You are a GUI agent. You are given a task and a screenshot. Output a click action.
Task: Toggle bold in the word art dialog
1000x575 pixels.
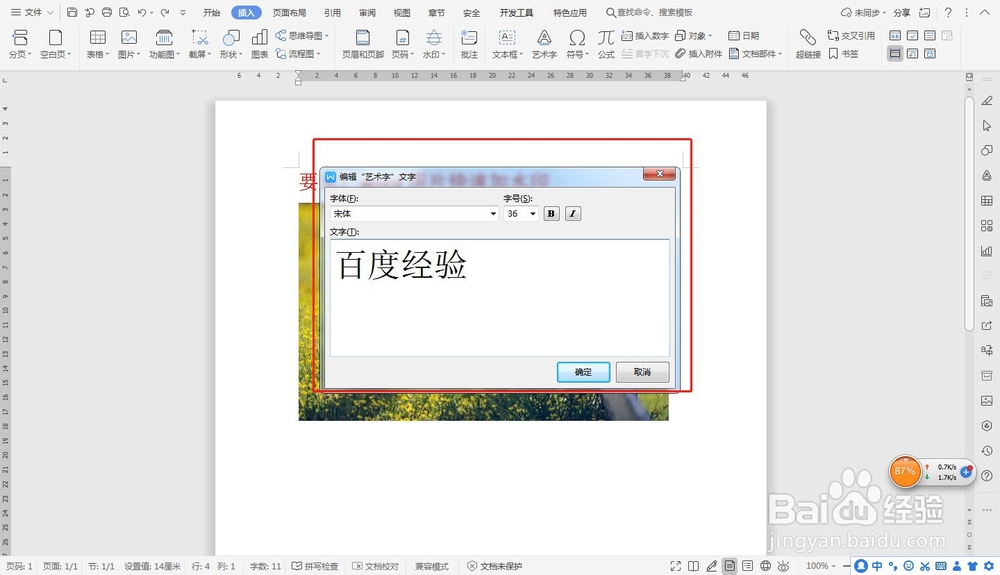[x=551, y=214]
